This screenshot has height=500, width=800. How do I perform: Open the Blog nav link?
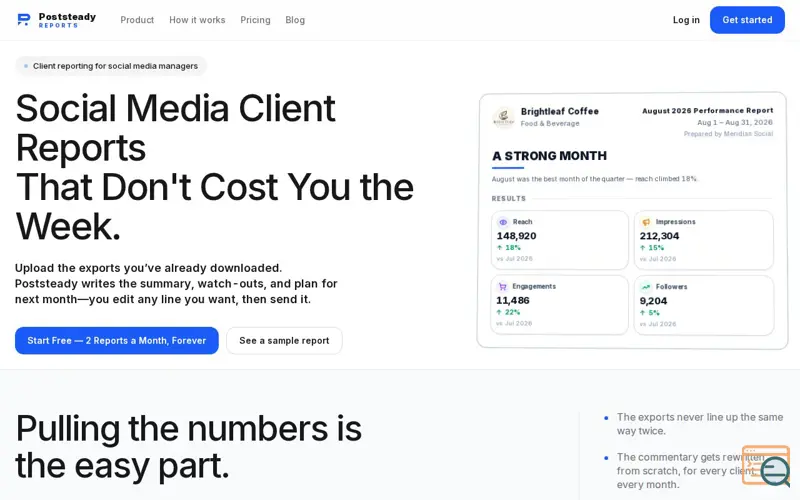tap(295, 20)
